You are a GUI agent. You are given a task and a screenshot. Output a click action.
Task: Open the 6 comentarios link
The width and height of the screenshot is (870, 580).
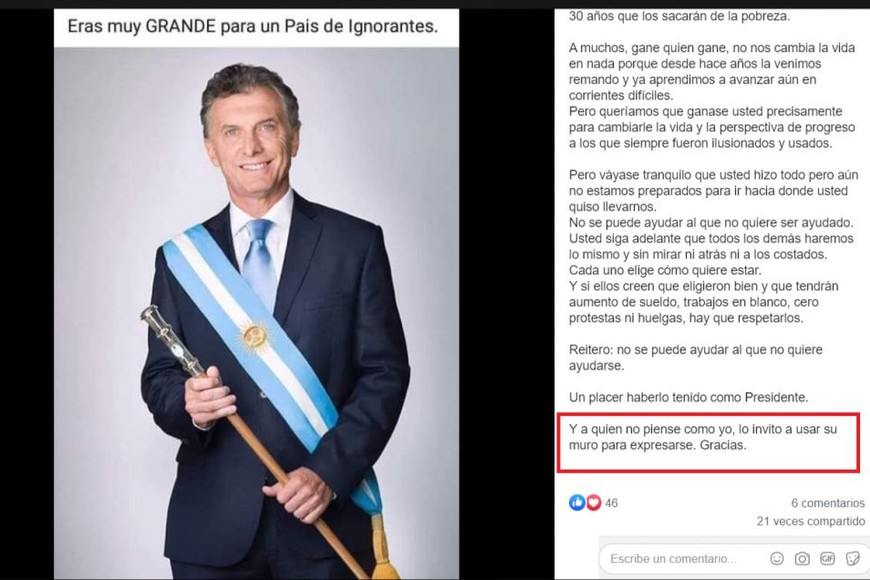[827, 503]
